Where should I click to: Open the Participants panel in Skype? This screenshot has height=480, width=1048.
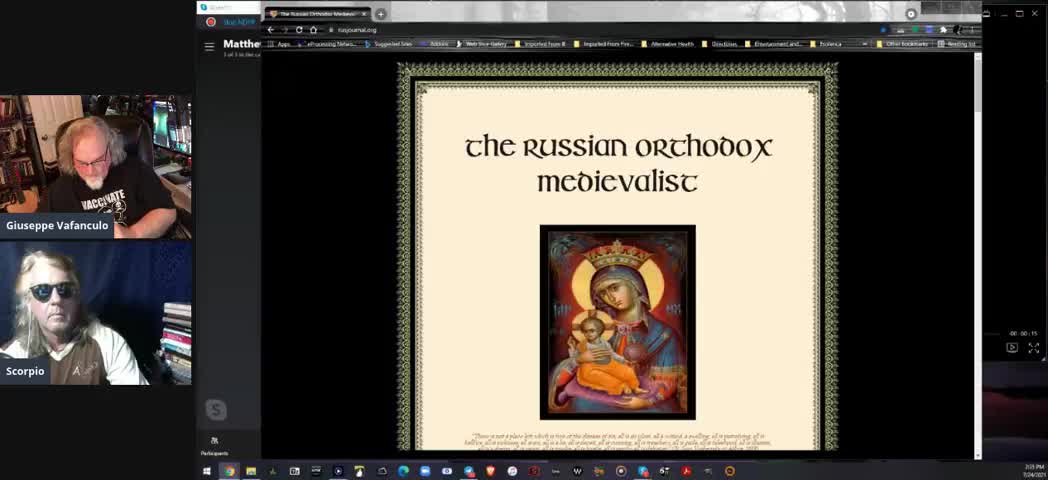coord(215,445)
